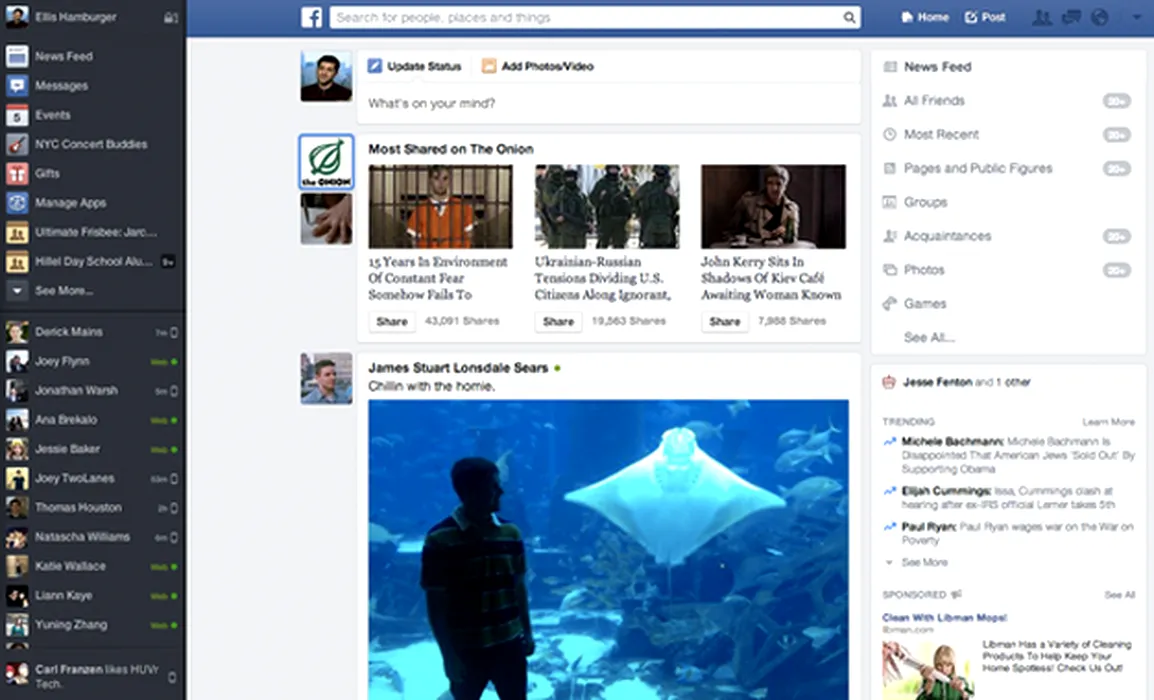Click the What's on your mind field
This screenshot has height=700, width=1154.
[x=608, y=103]
